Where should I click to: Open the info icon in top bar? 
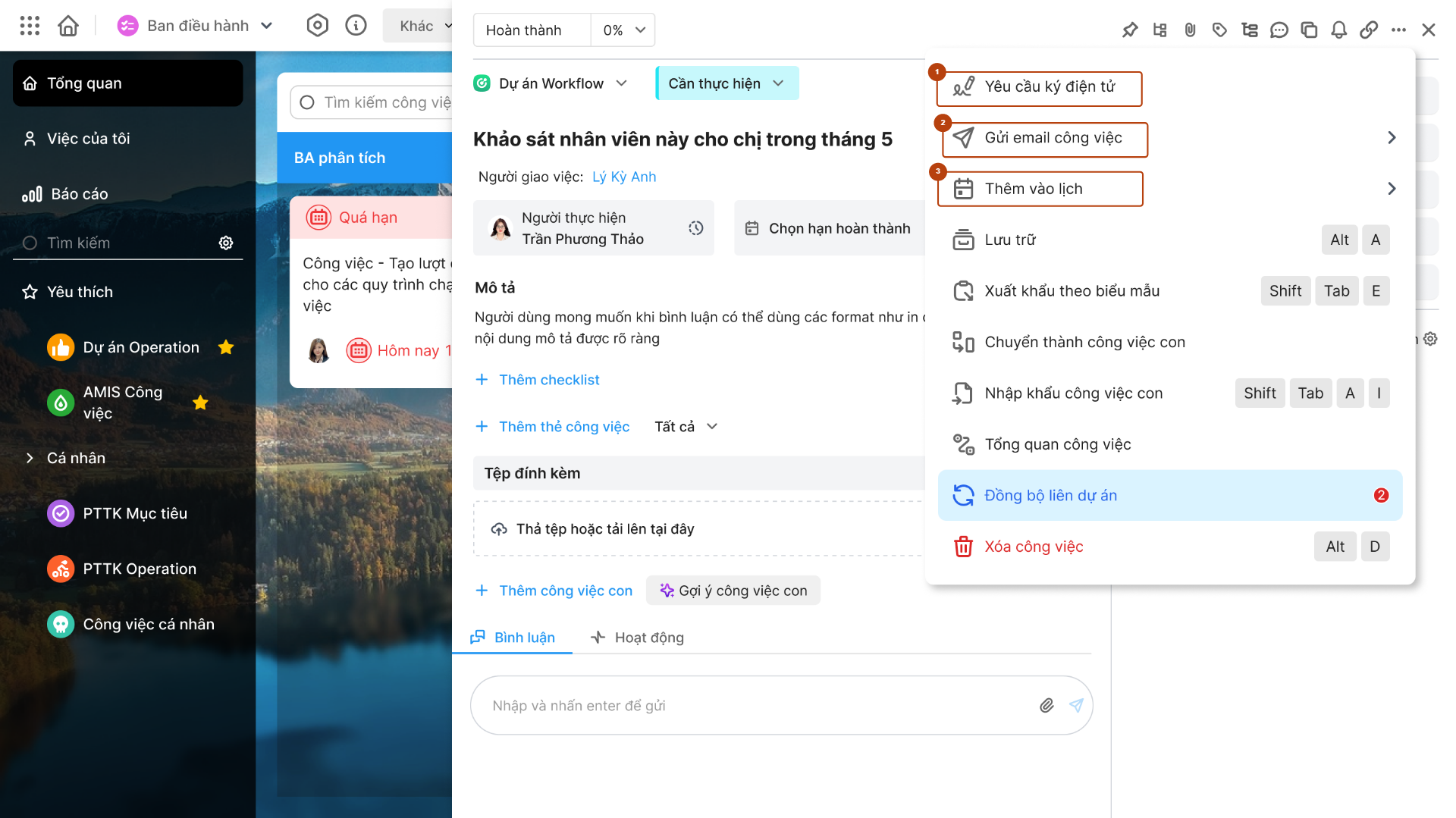point(356,26)
